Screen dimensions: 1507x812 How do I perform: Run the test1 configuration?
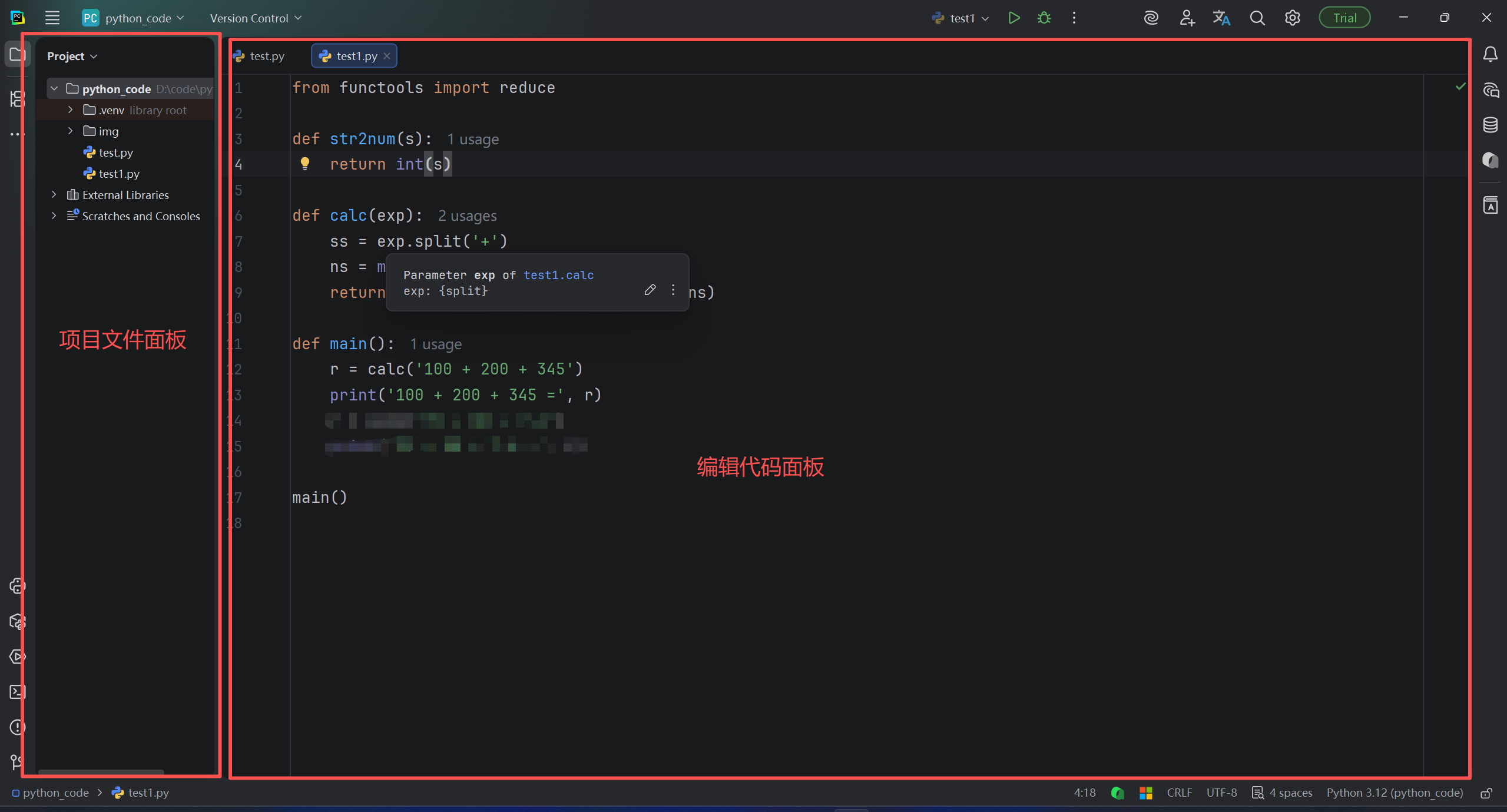(x=1014, y=18)
